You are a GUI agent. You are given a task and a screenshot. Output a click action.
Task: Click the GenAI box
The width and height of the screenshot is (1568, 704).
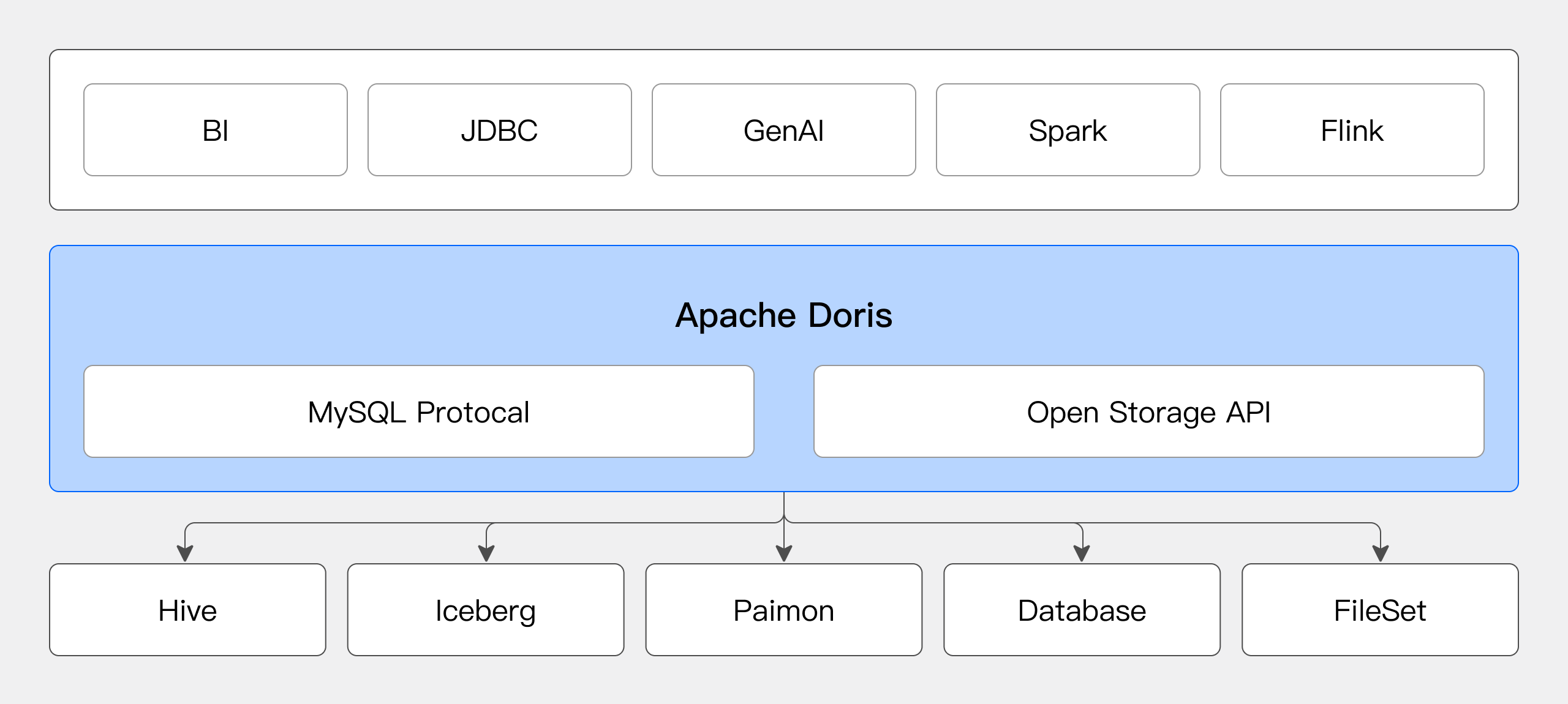[783, 130]
